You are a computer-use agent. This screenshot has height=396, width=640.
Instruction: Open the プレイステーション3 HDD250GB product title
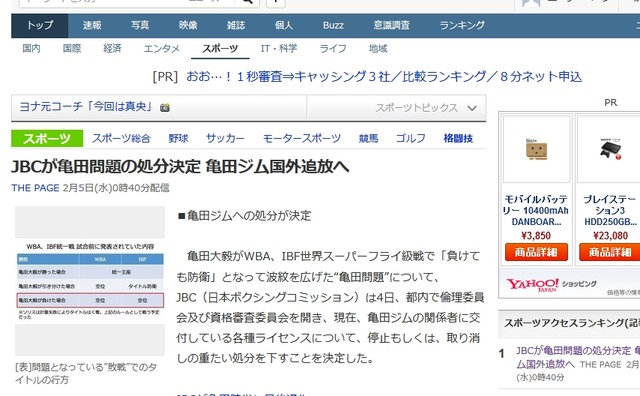point(610,211)
